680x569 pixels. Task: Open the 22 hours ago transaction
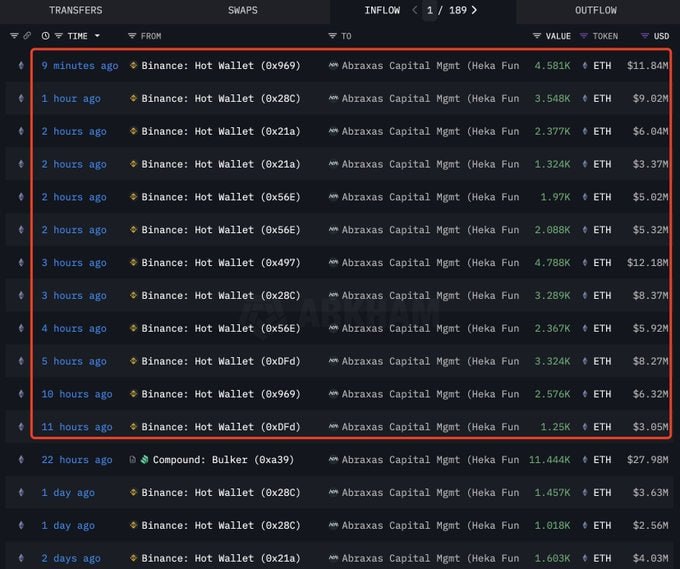pos(77,460)
